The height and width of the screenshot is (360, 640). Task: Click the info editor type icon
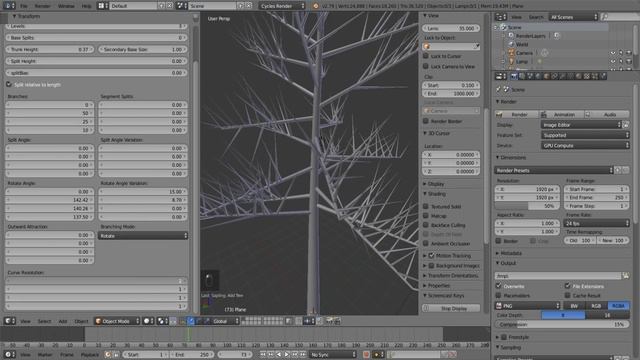coord(9,6)
